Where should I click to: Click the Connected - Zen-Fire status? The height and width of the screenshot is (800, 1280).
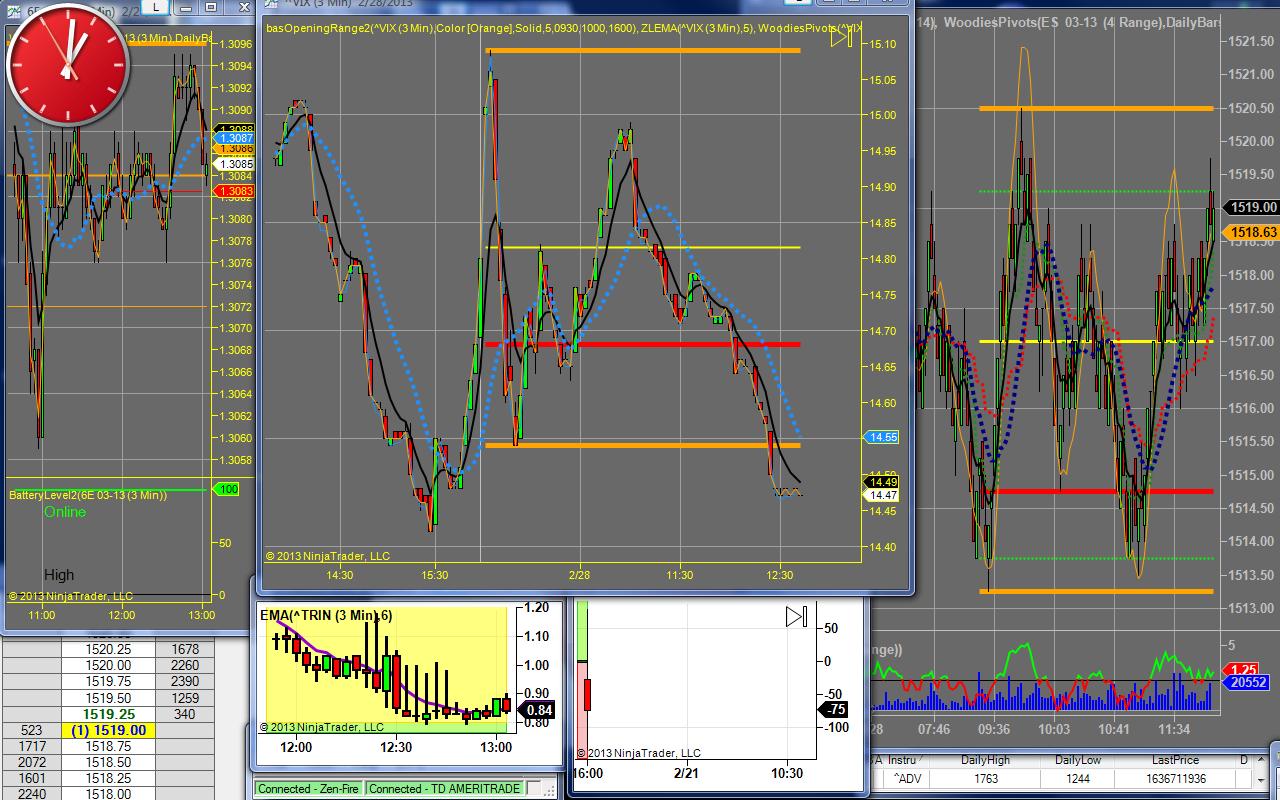coord(309,789)
